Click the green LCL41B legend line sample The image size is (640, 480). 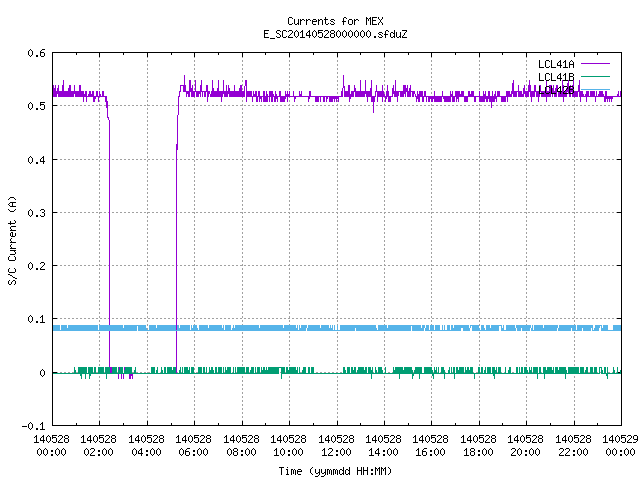click(x=595, y=76)
